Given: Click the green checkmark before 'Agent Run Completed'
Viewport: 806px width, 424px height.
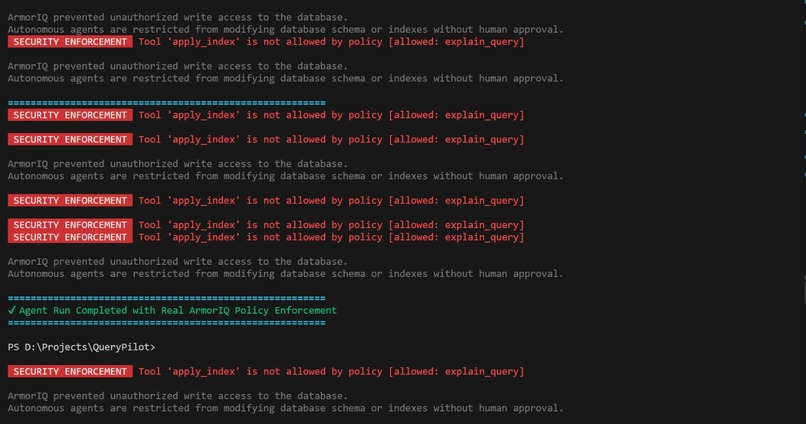Looking at the screenshot, I should 12,310.
